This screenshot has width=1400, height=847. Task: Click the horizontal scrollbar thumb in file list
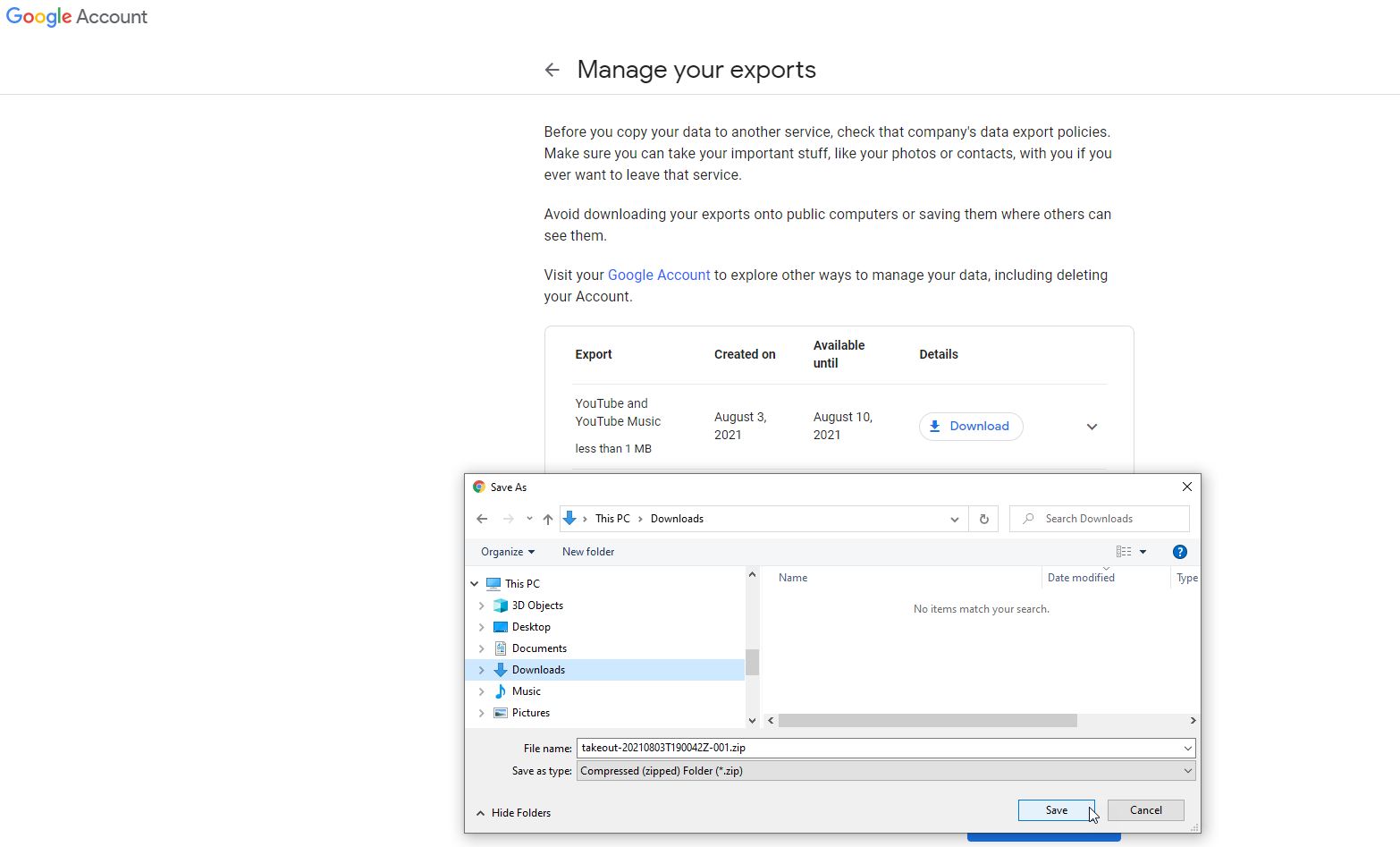[x=928, y=721]
